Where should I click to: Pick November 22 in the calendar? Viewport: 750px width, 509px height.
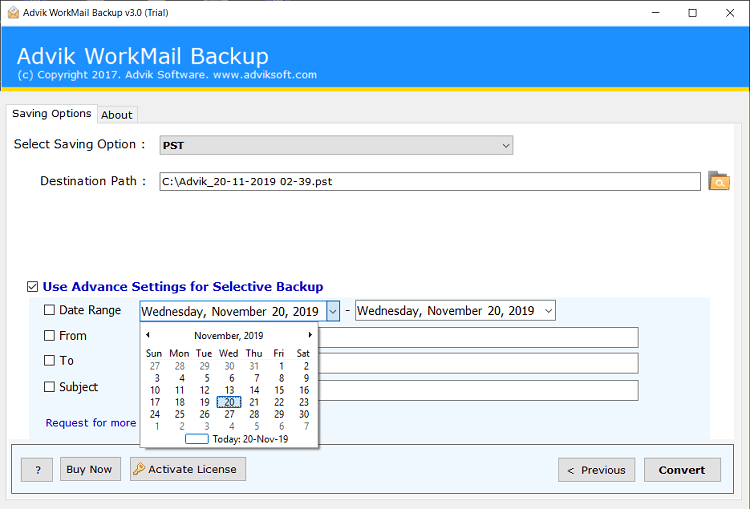click(279, 402)
